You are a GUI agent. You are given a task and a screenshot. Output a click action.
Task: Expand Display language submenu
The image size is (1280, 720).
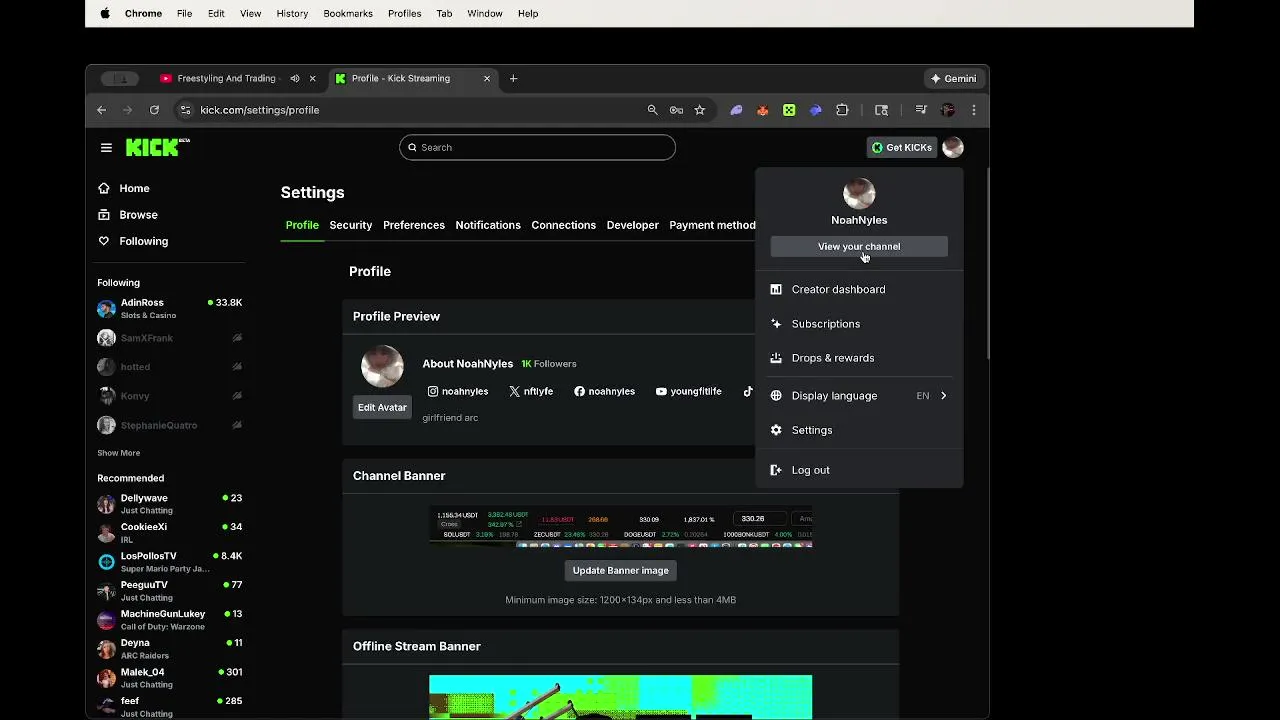(x=859, y=396)
